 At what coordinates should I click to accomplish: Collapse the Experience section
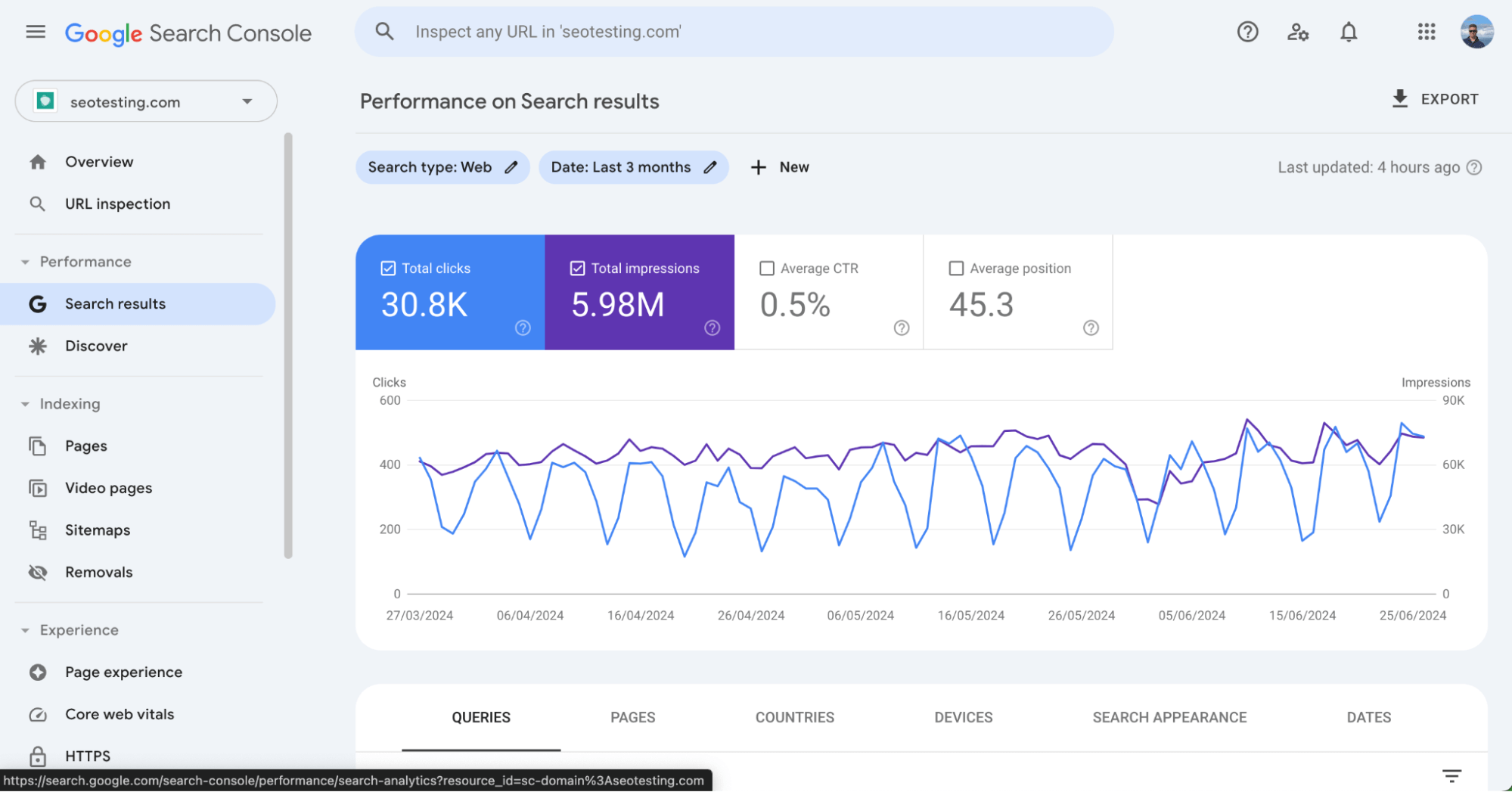[25, 630]
